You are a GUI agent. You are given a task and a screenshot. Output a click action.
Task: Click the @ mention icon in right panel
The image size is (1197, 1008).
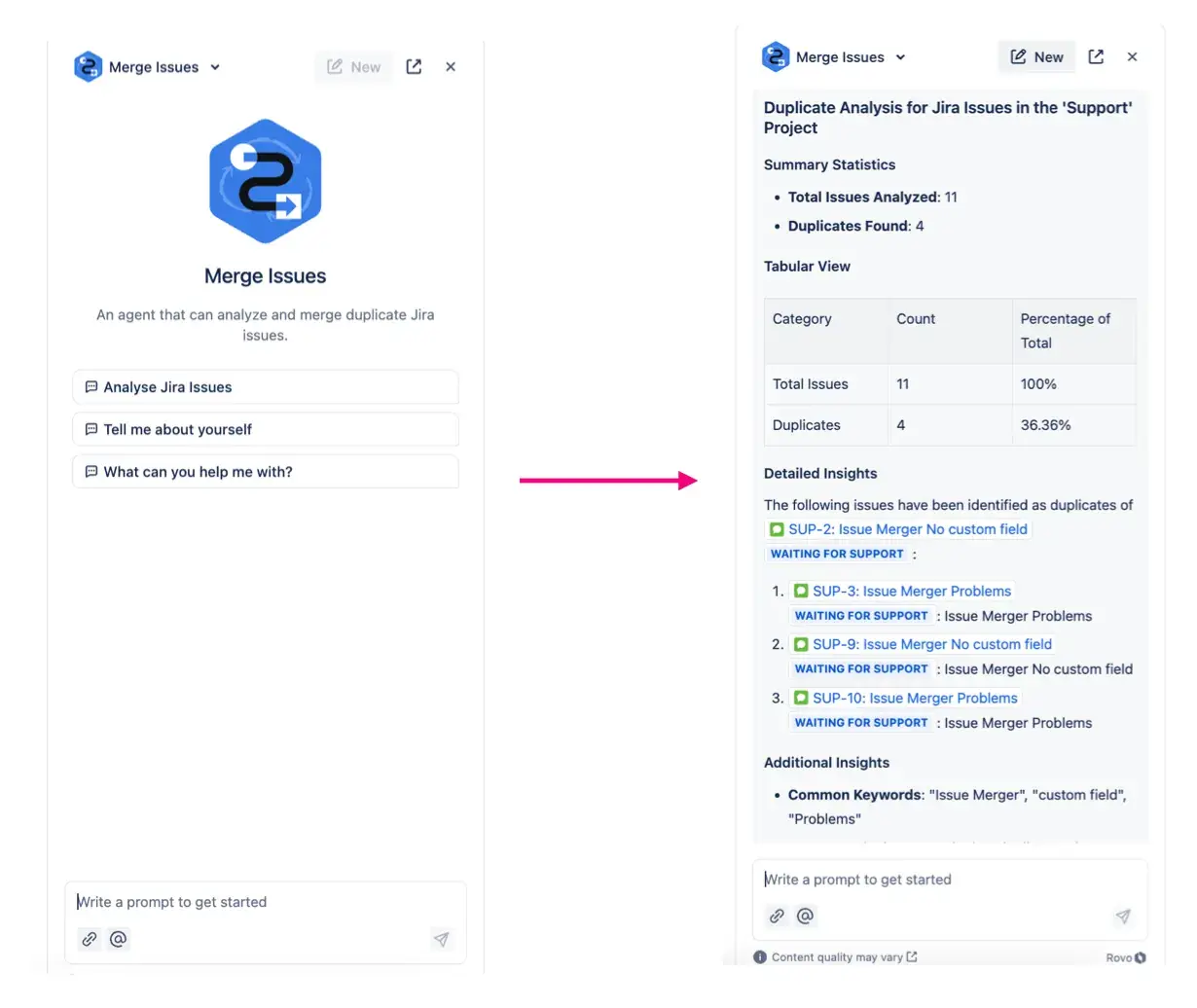[806, 916]
